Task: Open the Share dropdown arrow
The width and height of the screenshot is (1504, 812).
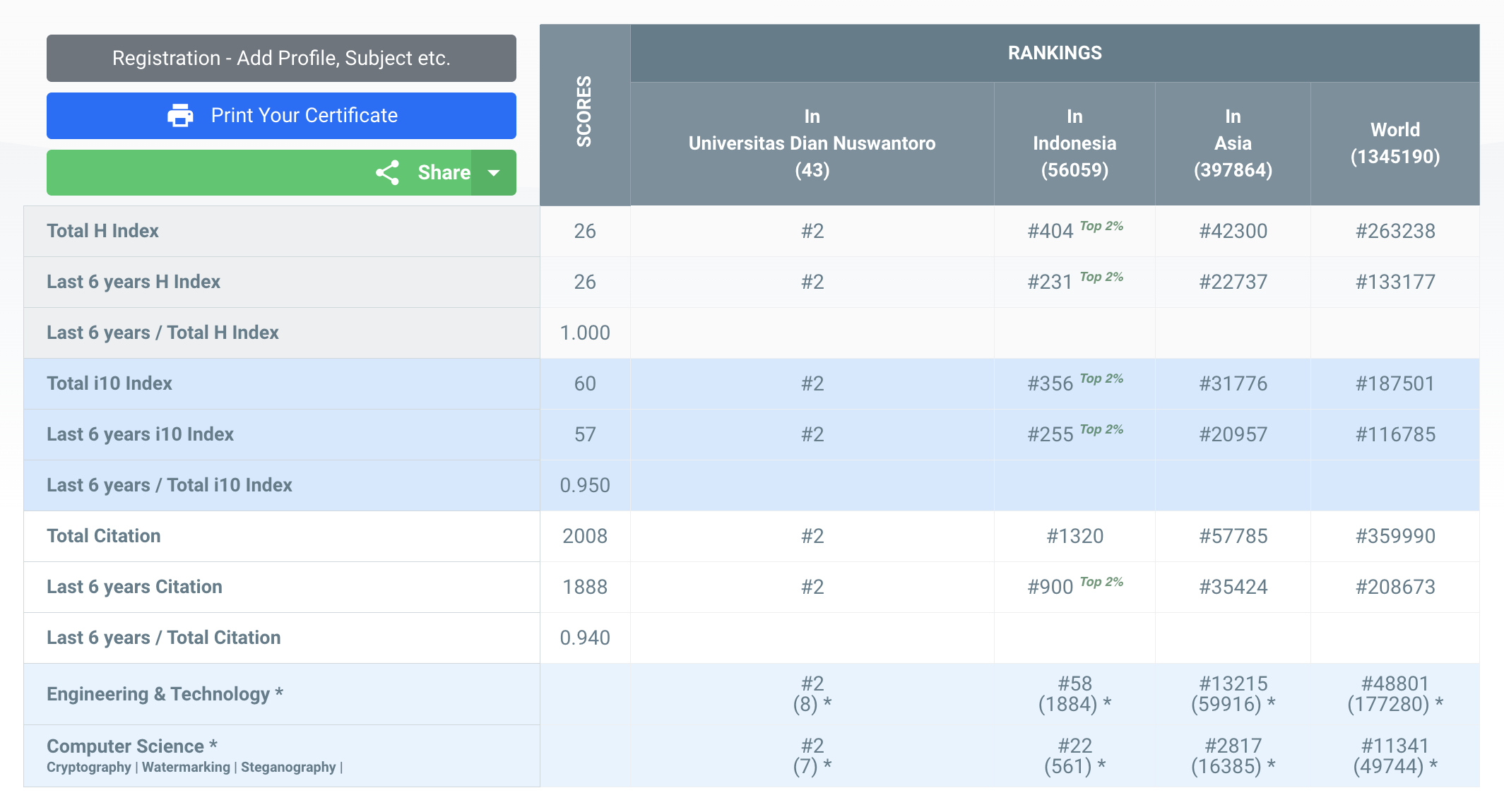Action: [494, 172]
